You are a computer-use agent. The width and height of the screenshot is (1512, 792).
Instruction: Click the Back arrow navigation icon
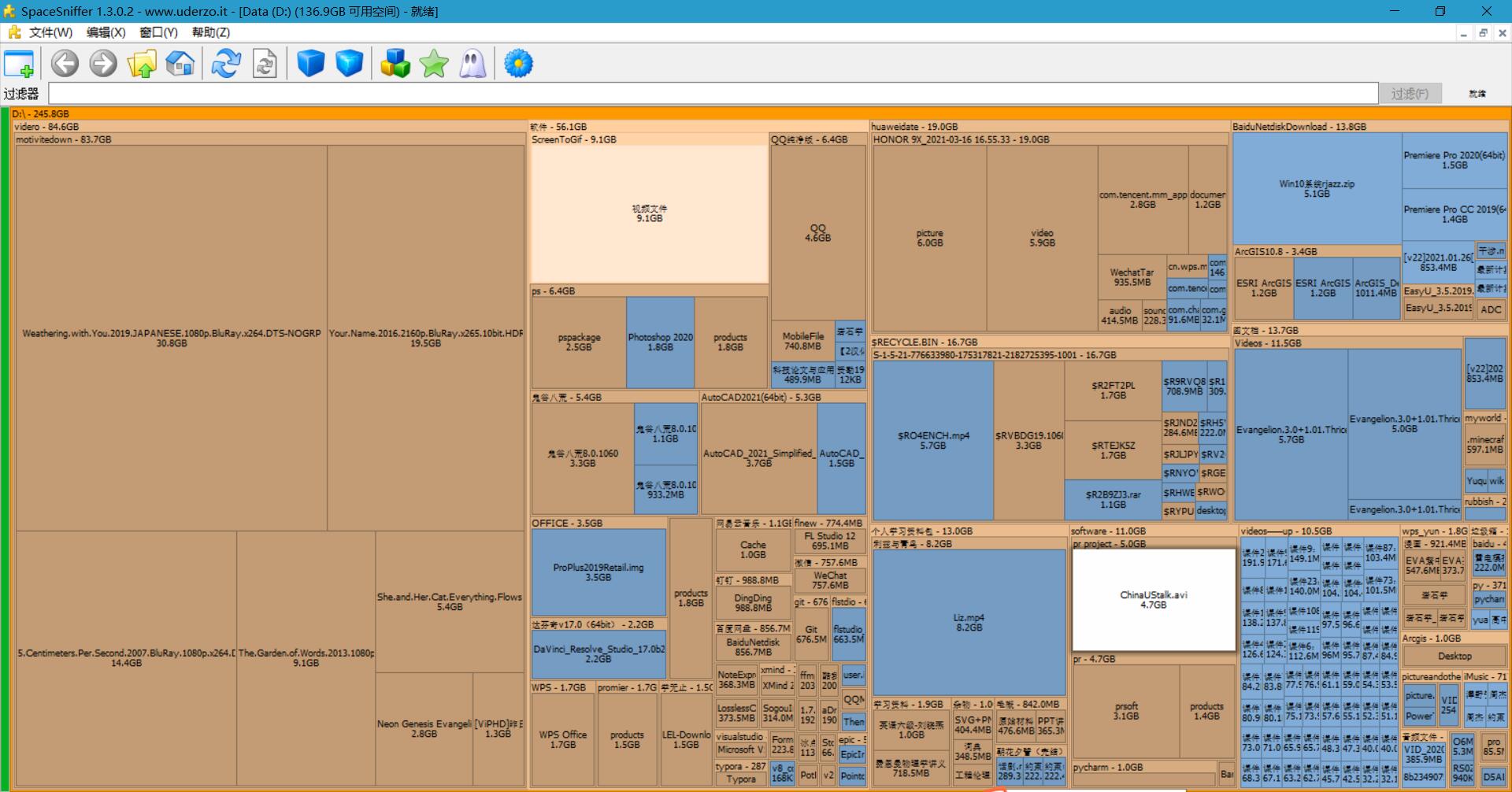pos(65,64)
